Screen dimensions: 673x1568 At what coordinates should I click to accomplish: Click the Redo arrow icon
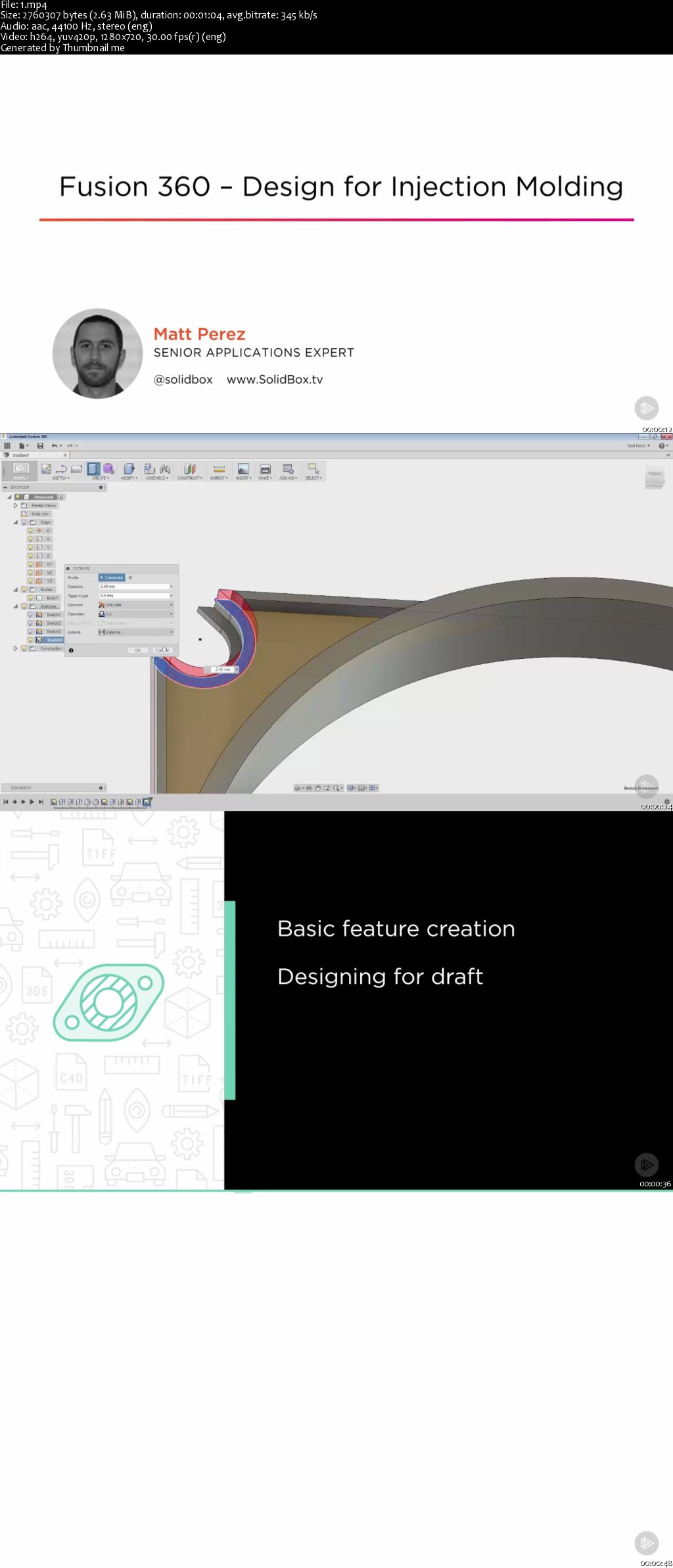click(x=70, y=445)
